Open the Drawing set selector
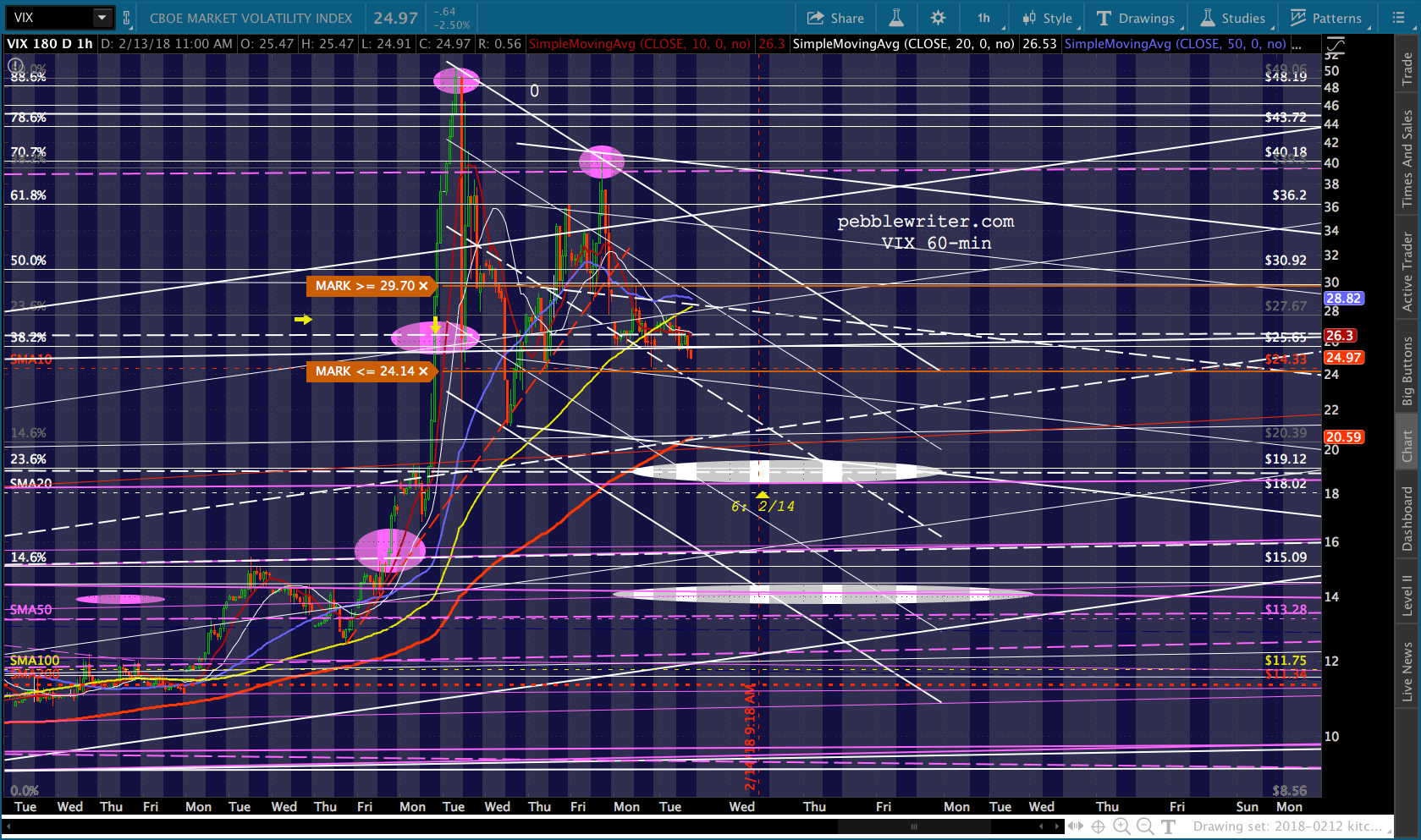Viewport: 1421px width, 840px height. click(1286, 826)
